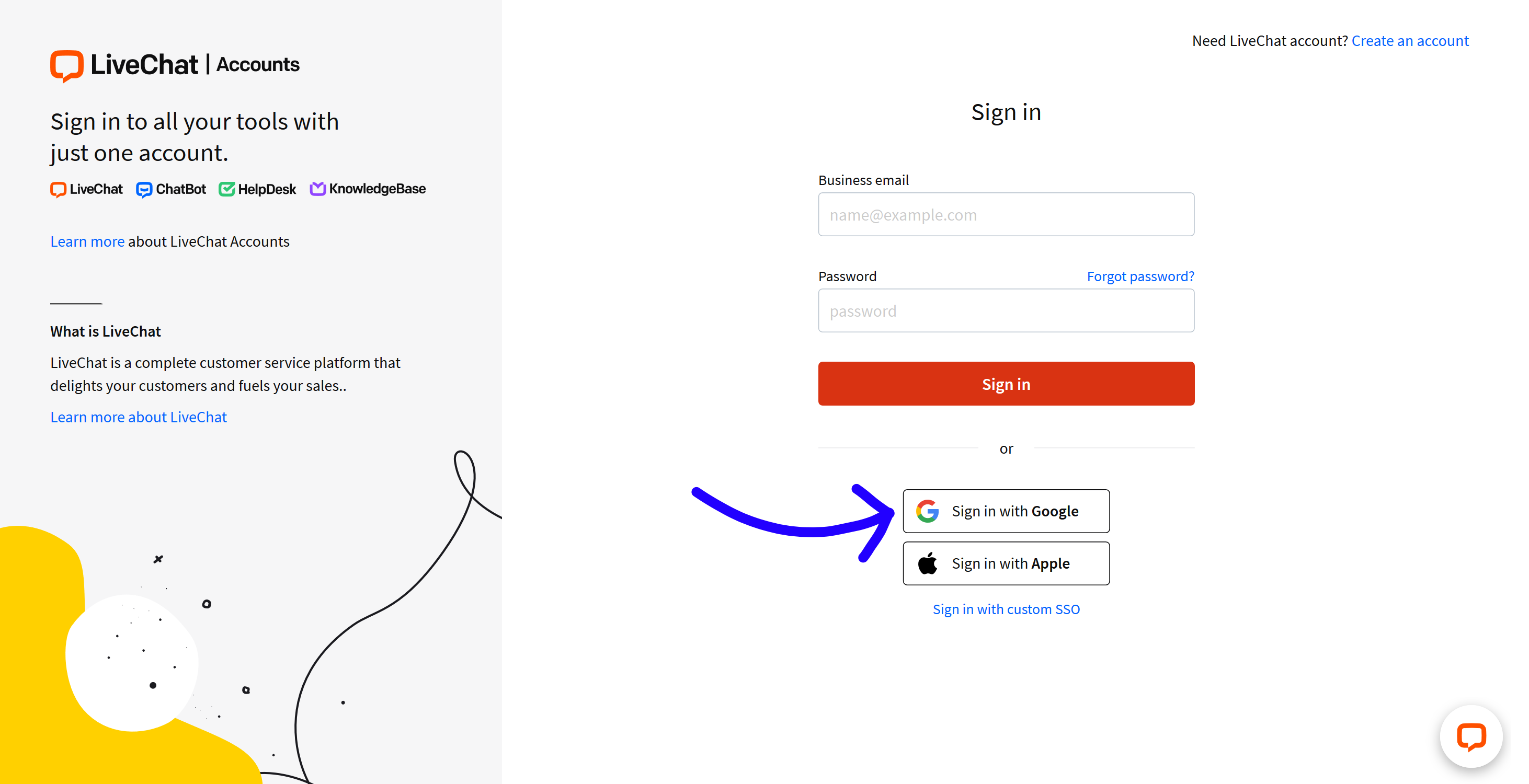Click the password field to type
This screenshot has width=1529, height=784.
pos(1006,311)
